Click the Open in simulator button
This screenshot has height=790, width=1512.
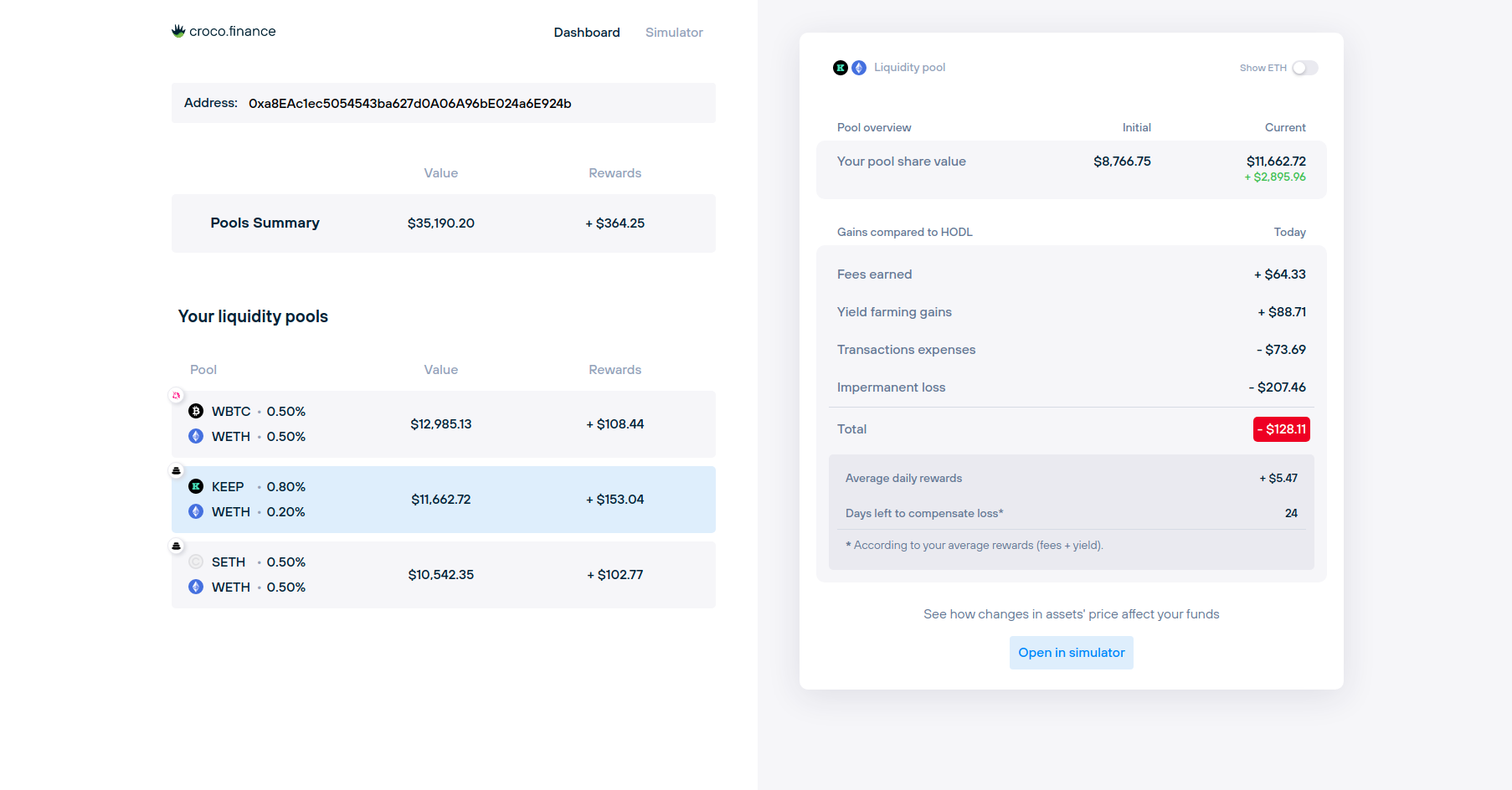[1072, 653]
